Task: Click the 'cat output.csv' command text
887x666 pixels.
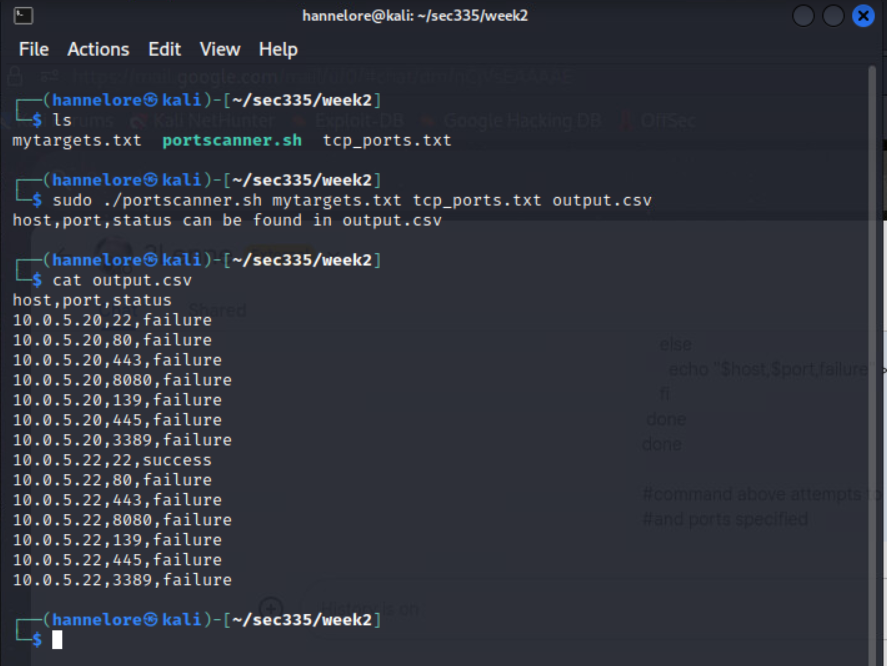Action: click(121, 280)
